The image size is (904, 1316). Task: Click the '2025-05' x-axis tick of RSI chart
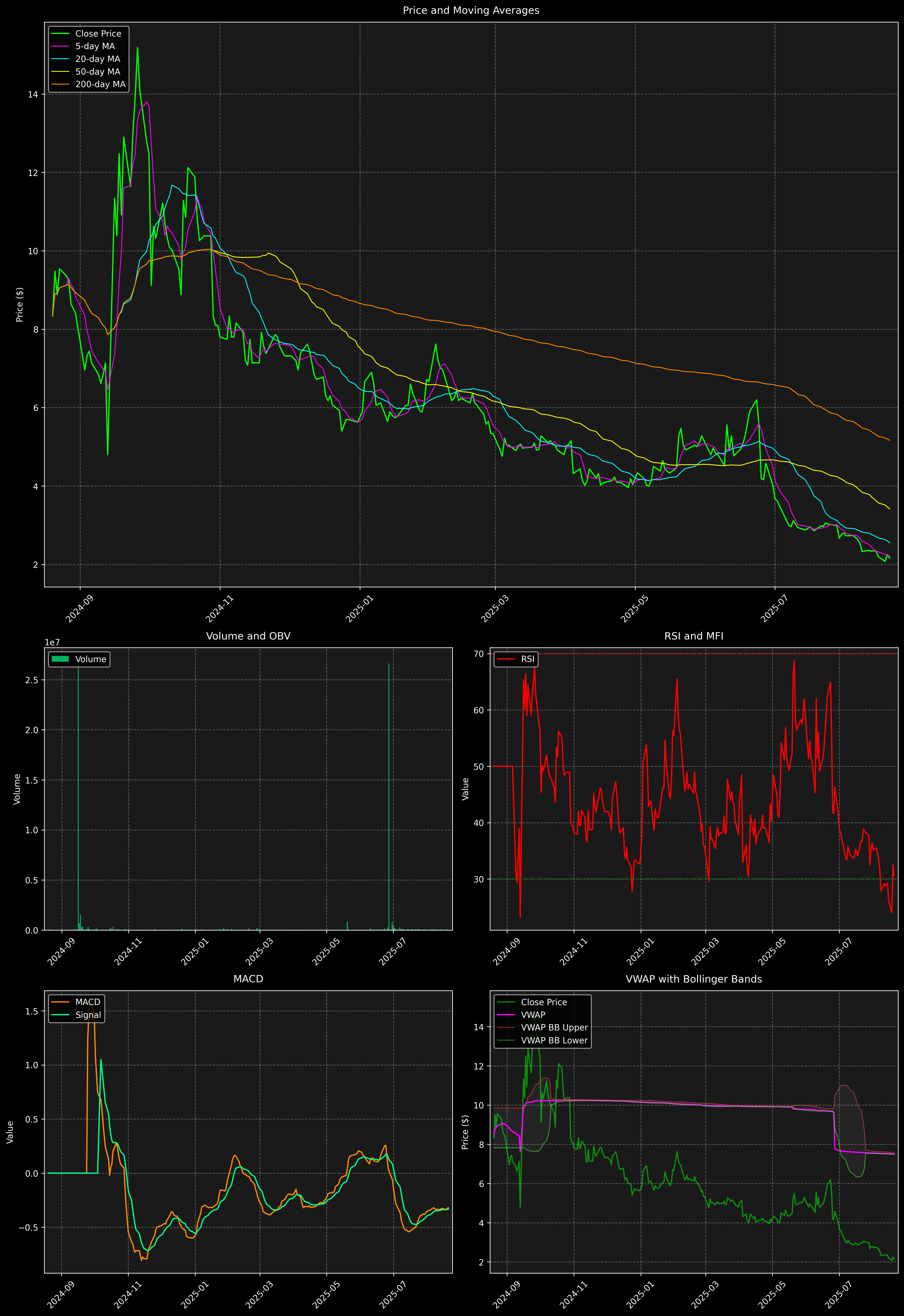[772, 952]
